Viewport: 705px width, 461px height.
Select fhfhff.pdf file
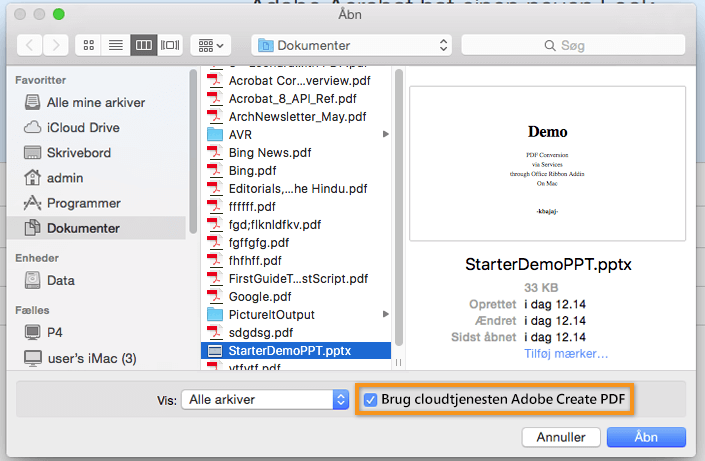pos(296,260)
